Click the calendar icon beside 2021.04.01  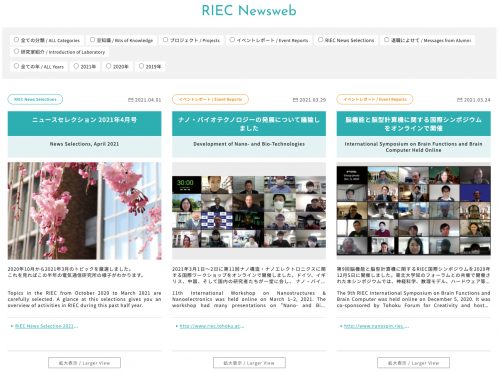click(131, 100)
